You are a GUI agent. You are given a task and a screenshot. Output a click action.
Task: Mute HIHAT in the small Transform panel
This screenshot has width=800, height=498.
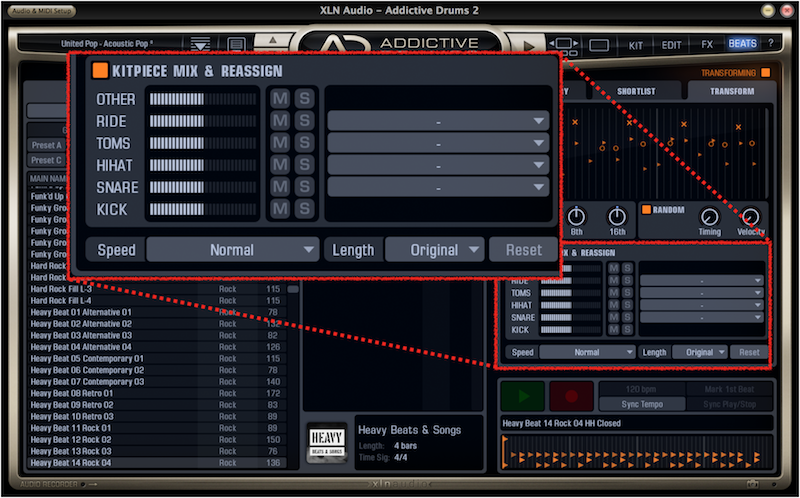pyautogui.click(x=614, y=305)
